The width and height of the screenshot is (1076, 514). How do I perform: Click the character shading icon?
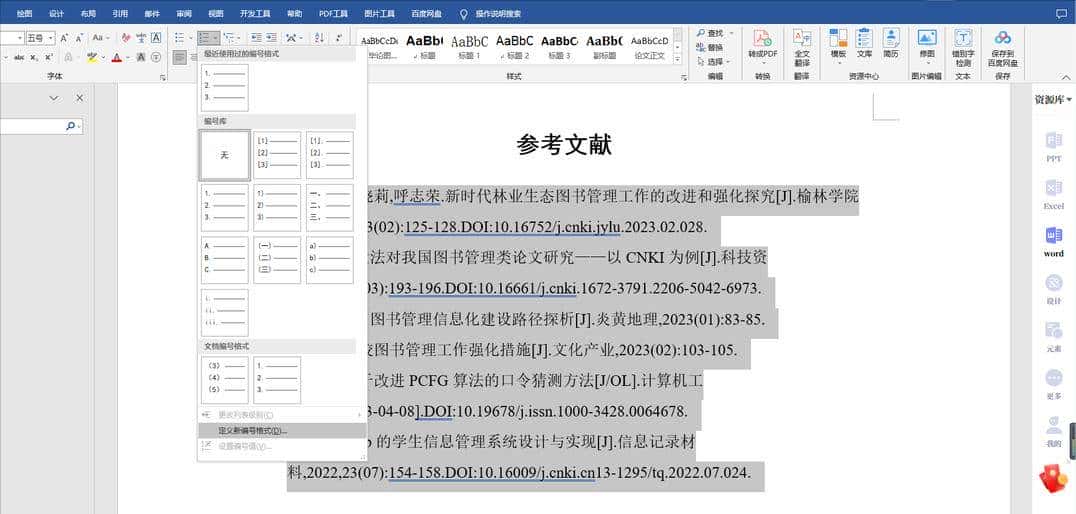(141, 57)
